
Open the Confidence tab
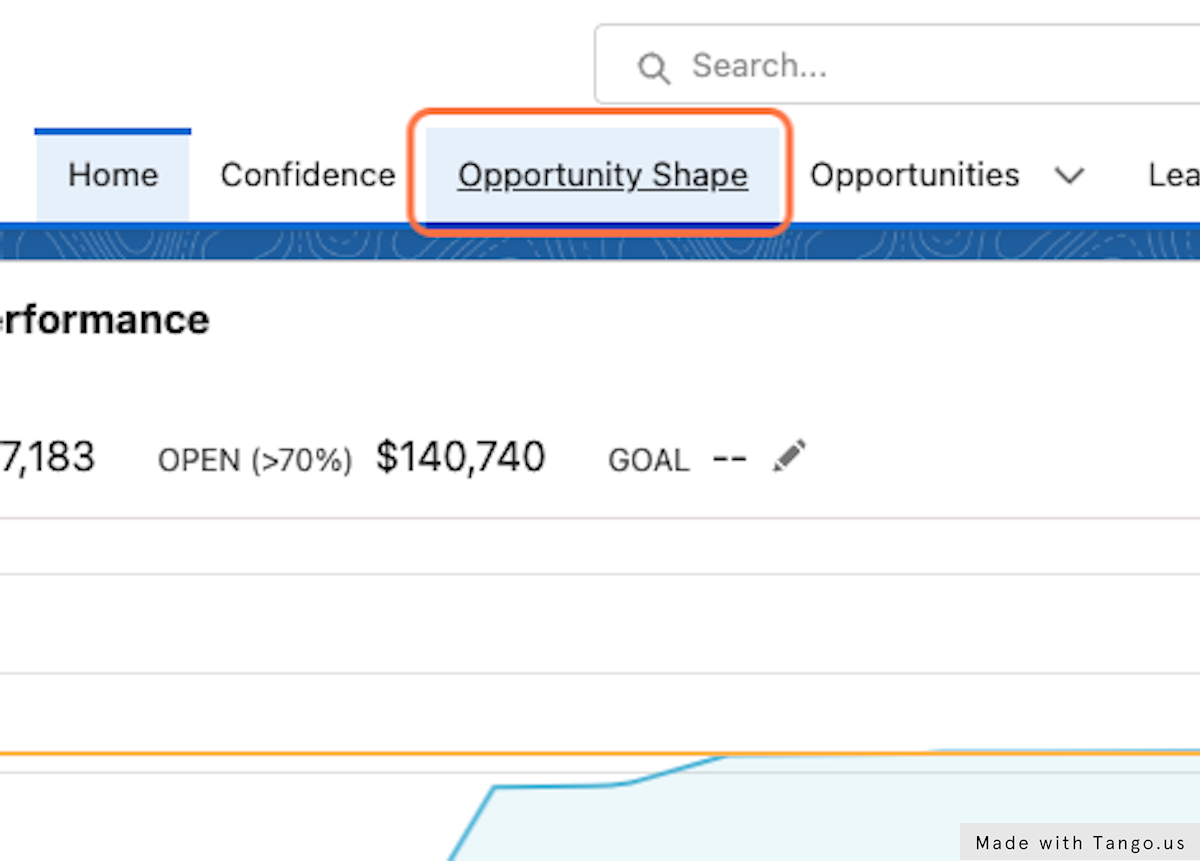pos(308,175)
